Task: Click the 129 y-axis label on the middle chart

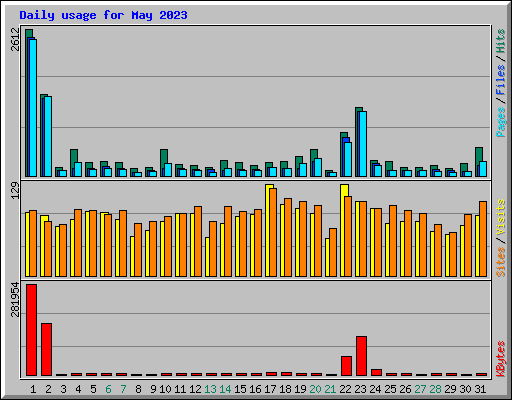Action: click(x=15, y=191)
